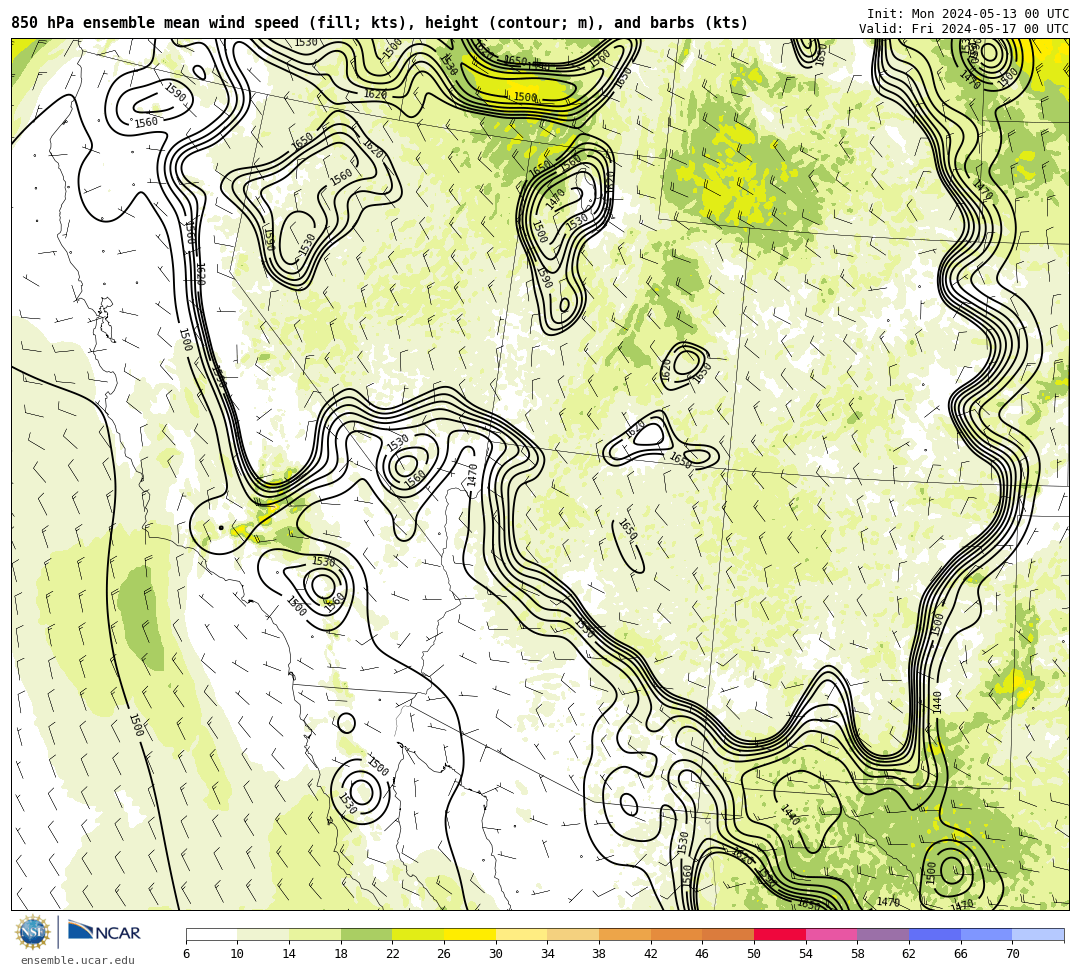Click the colorbar tick label '54'
The width and height of the screenshot is (1080, 973).
tap(806, 954)
